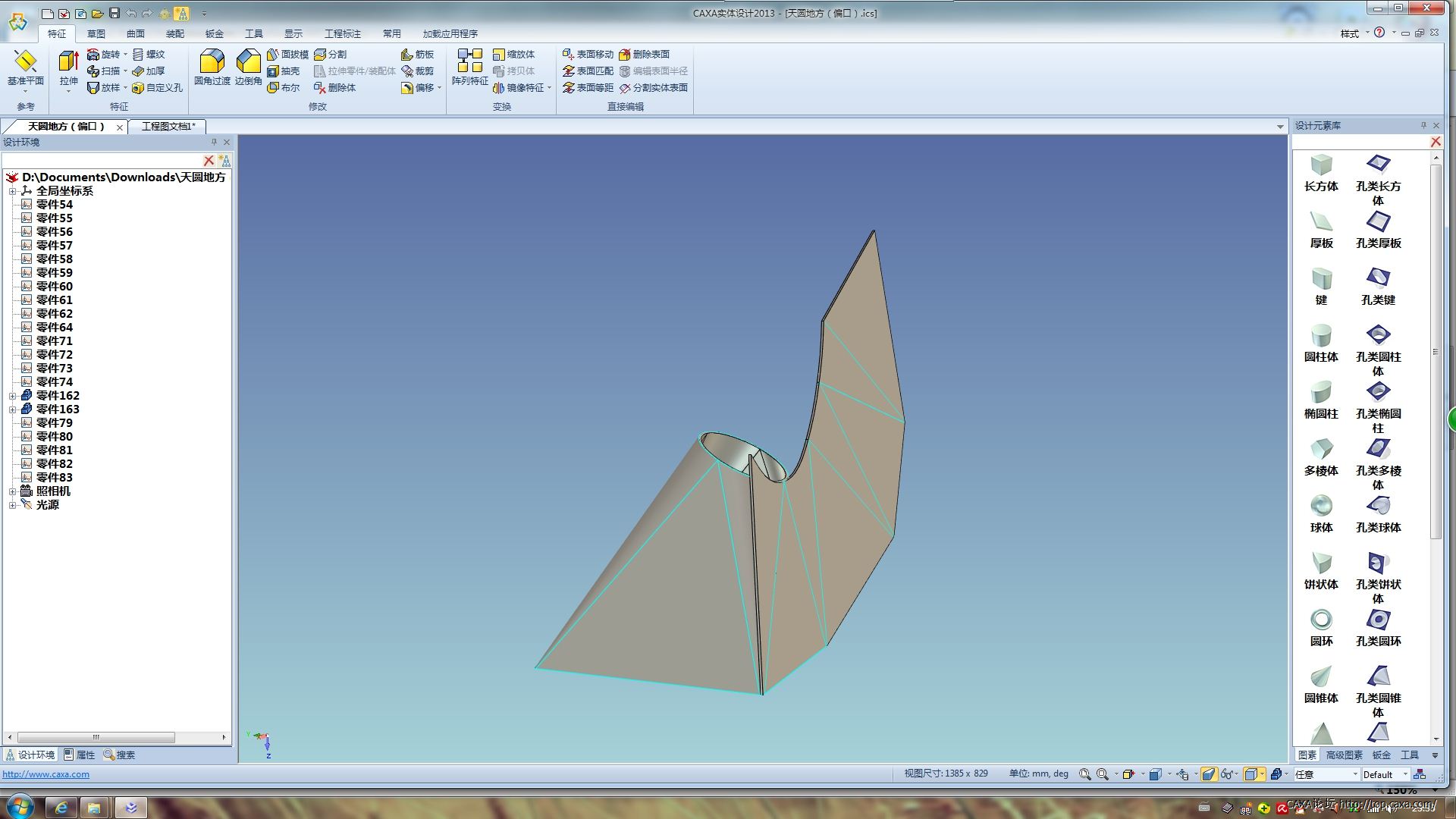The image size is (1456, 819).
Task: Select 零件83 in design tree
Action: (55, 478)
